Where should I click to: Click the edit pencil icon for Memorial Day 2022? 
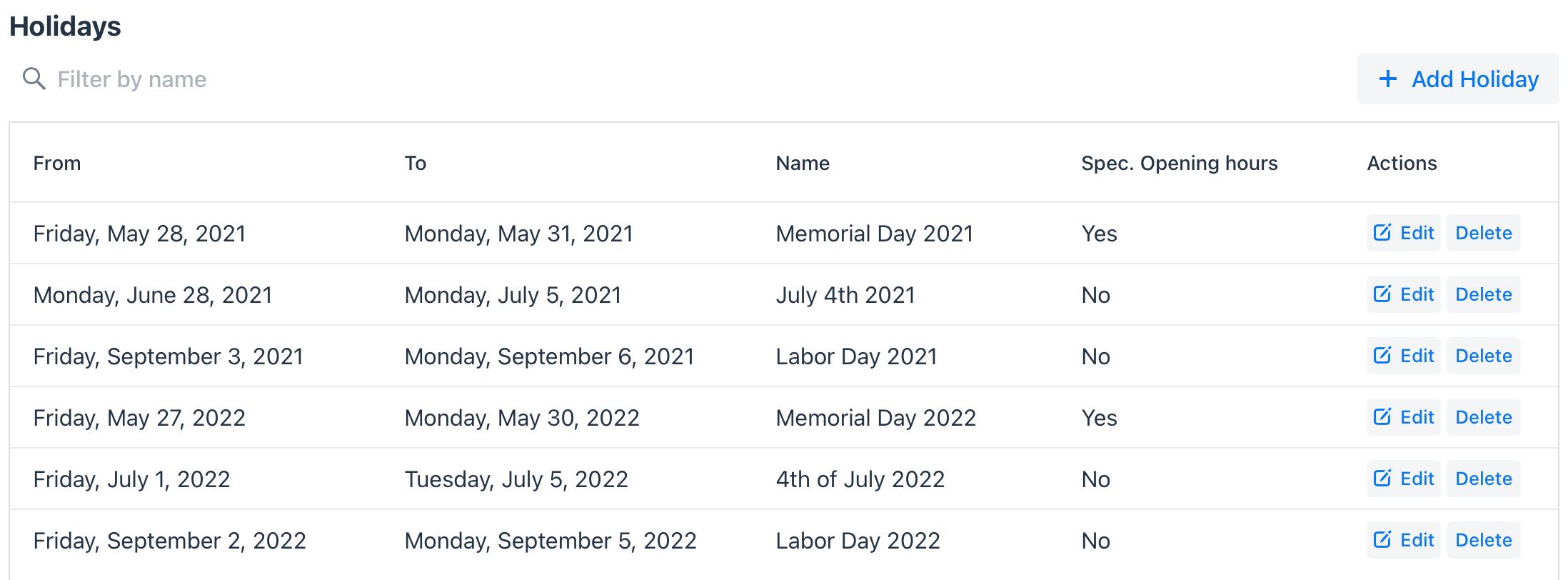[1382, 416]
